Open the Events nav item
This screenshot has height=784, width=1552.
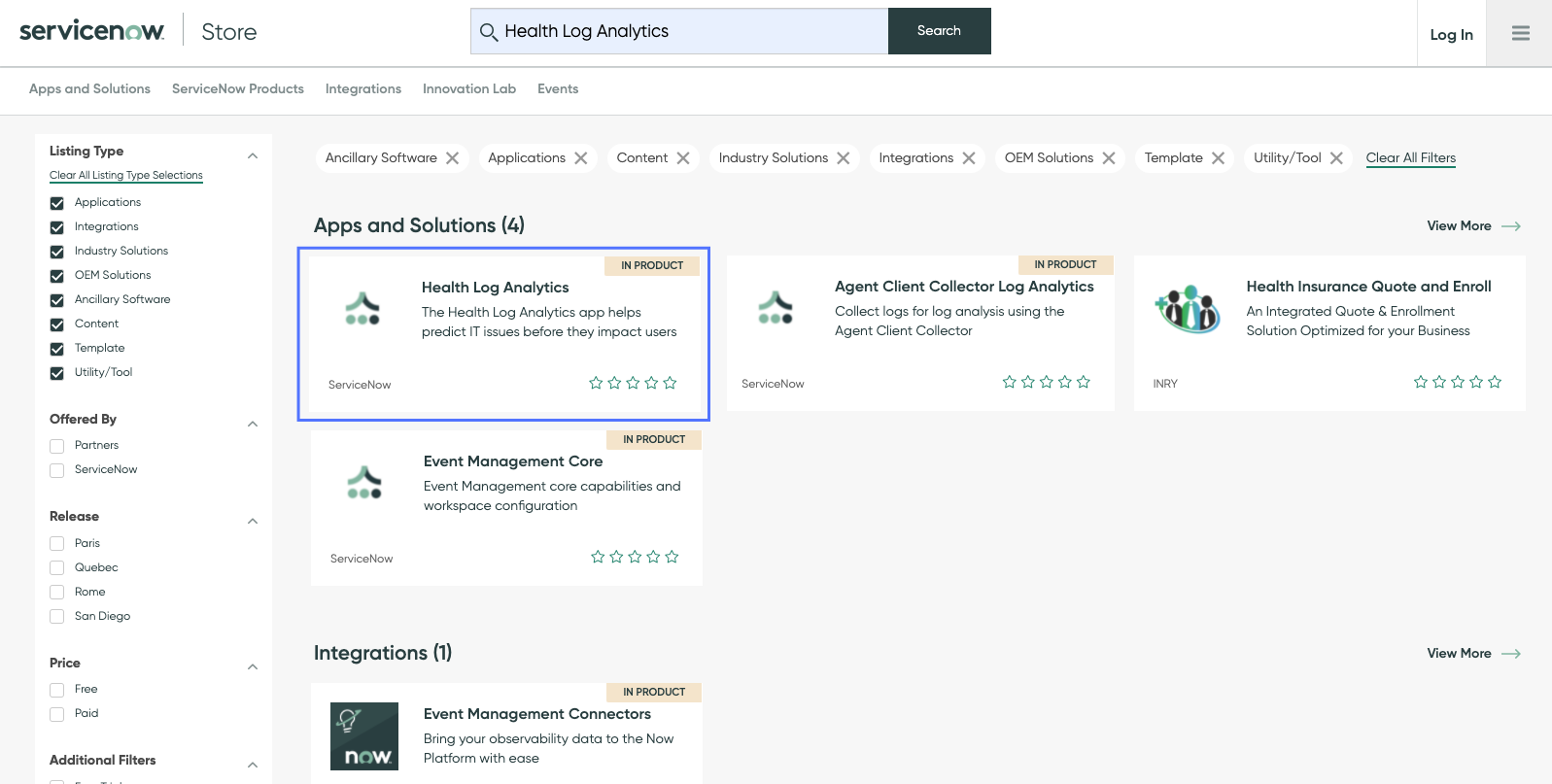click(558, 89)
